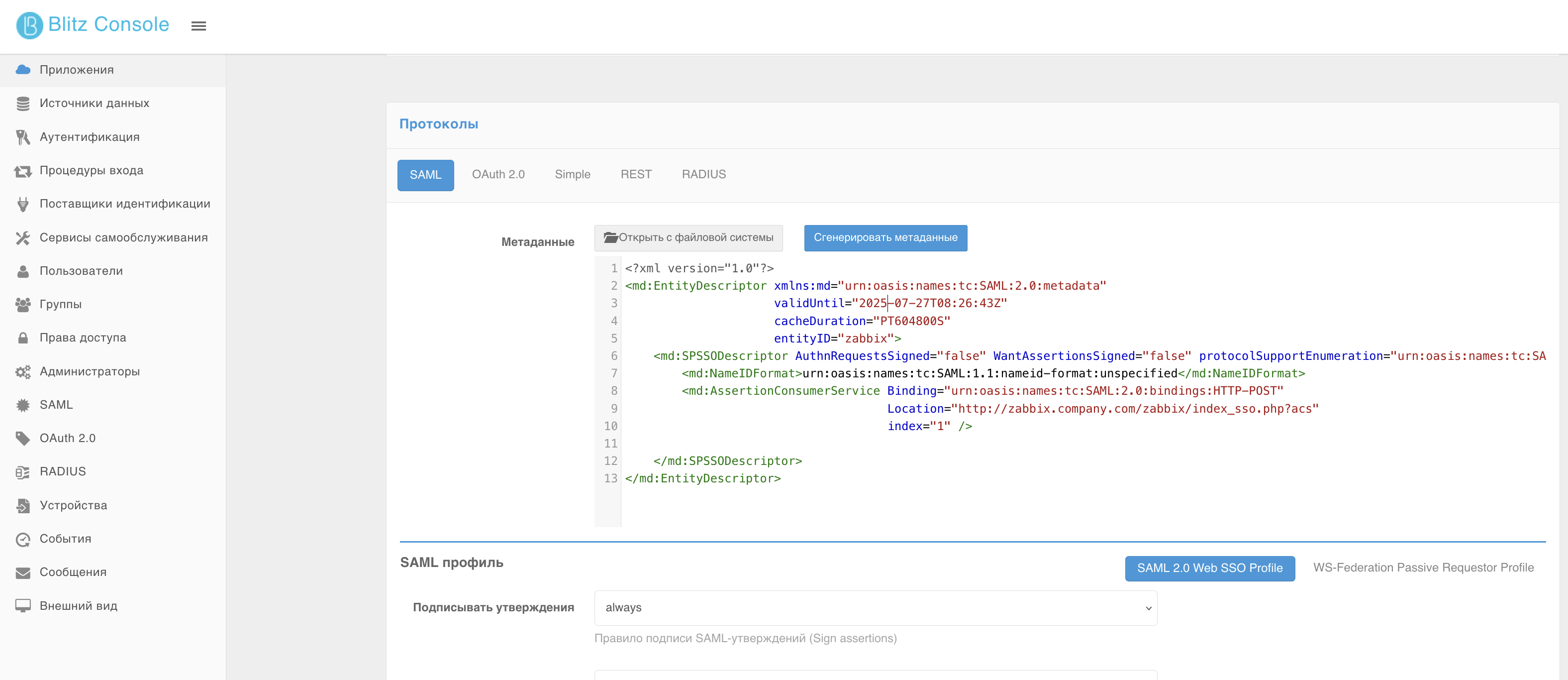1568x680 pixels.
Task: Switch to the RADIUS protocol tab
Action: click(x=703, y=174)
